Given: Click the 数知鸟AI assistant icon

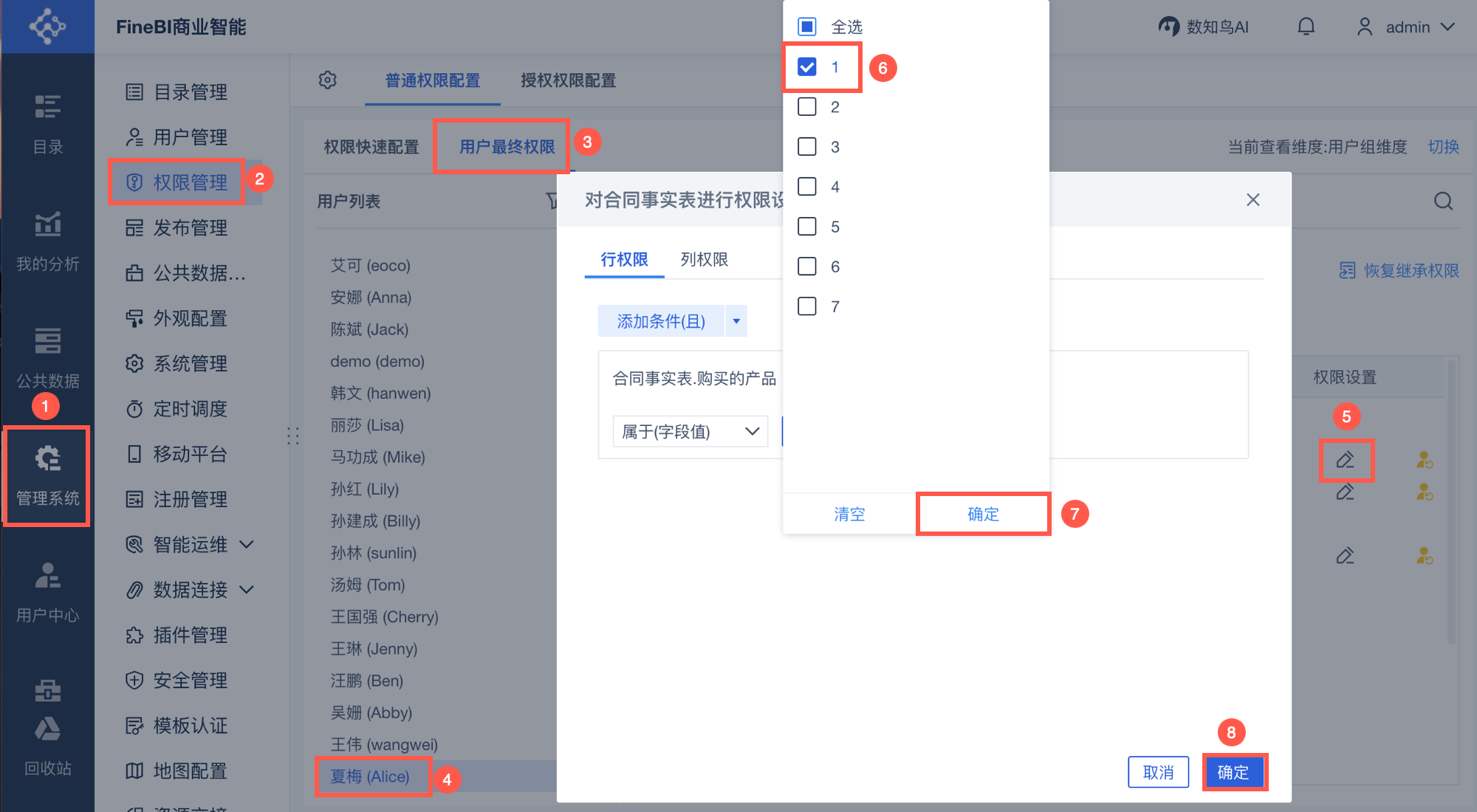Looking at the screenshot, I should tap(1169, 27).
